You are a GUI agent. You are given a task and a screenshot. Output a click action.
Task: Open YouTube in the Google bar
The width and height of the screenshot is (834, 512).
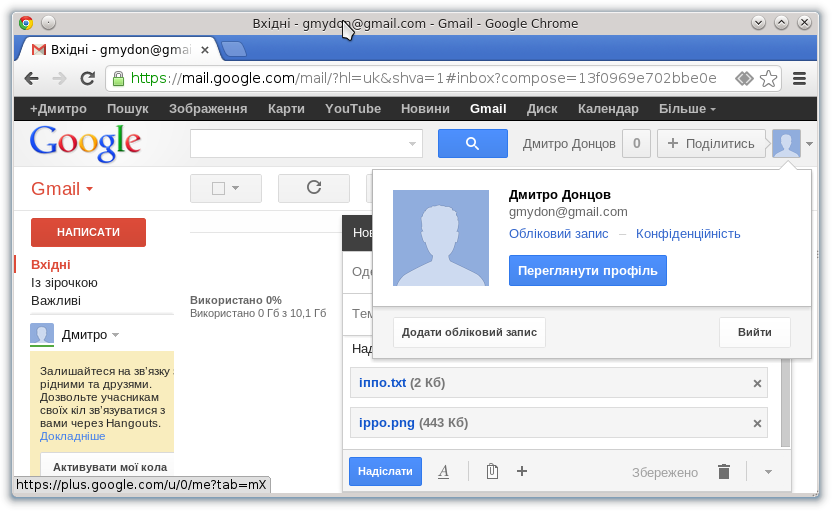pyautogui.click(x=353, y=109)
